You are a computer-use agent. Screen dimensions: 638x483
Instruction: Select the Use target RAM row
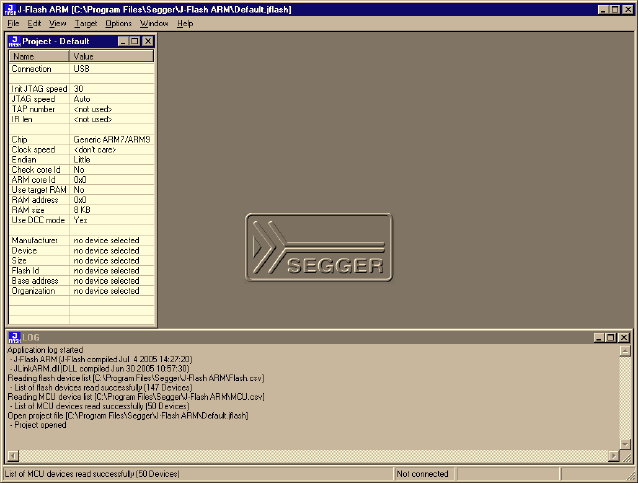point(82,190)
